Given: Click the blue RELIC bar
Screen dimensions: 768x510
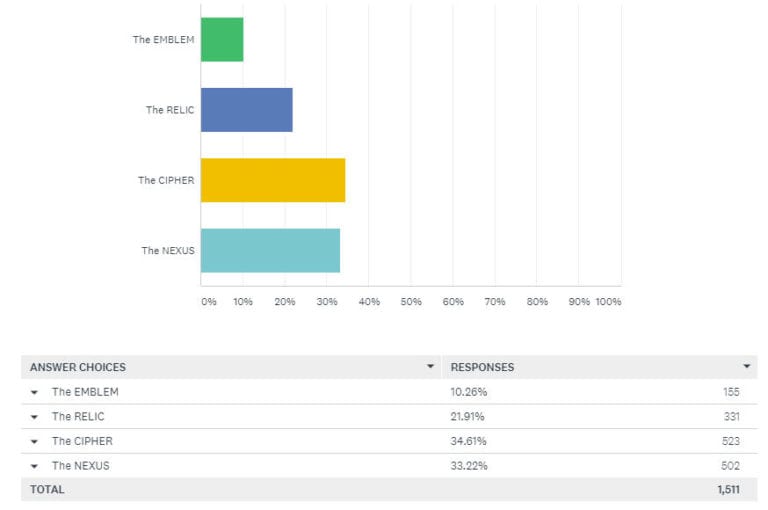Looking at the screenshot, I should [246, 110].
